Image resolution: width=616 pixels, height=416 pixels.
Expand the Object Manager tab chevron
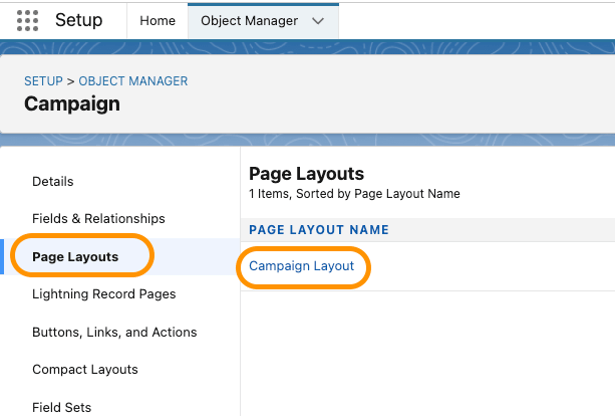click(318, 21)
